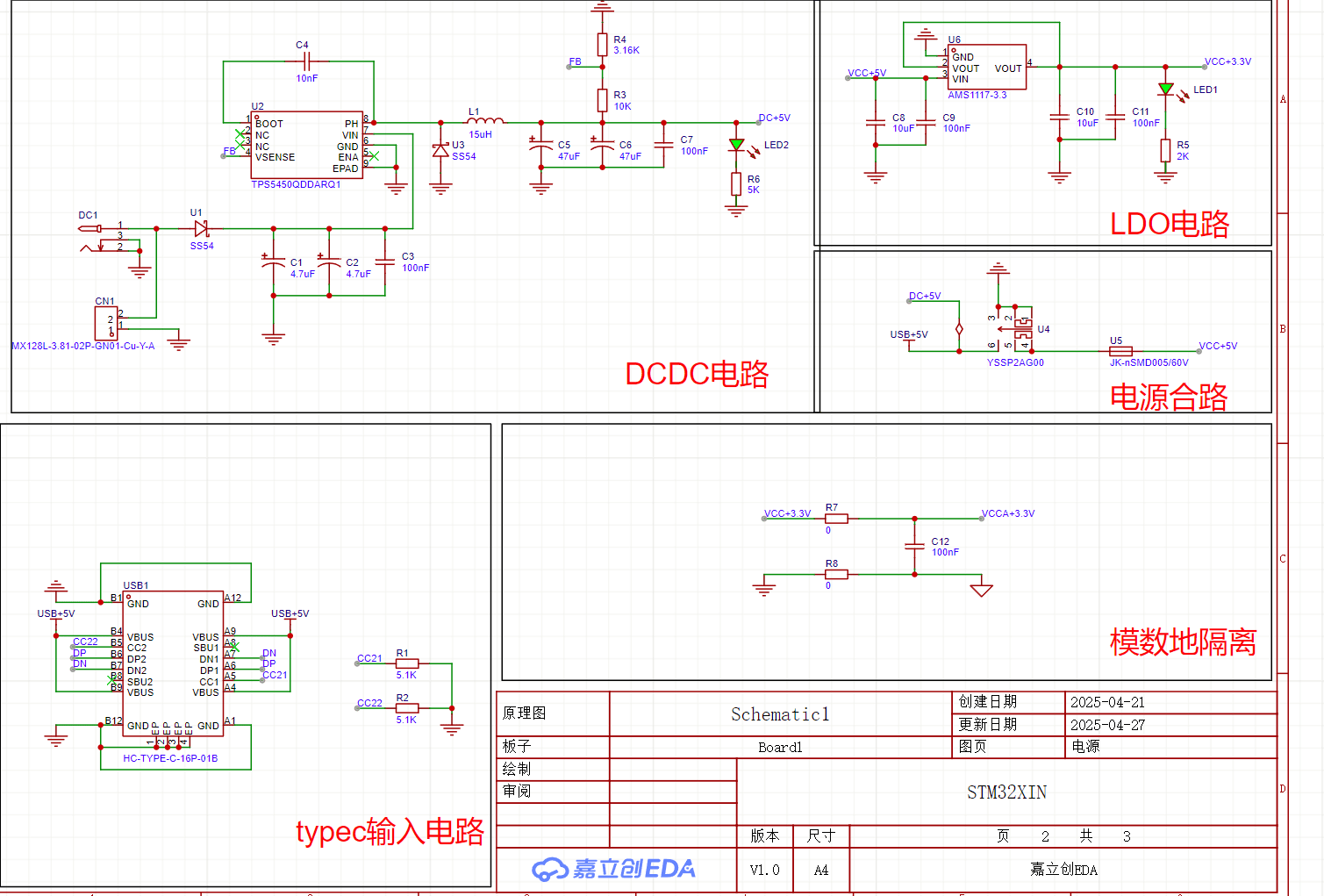1324x896 pixels.
Task: Click the LED1 green diode symbol
Action: (1165, 89)
